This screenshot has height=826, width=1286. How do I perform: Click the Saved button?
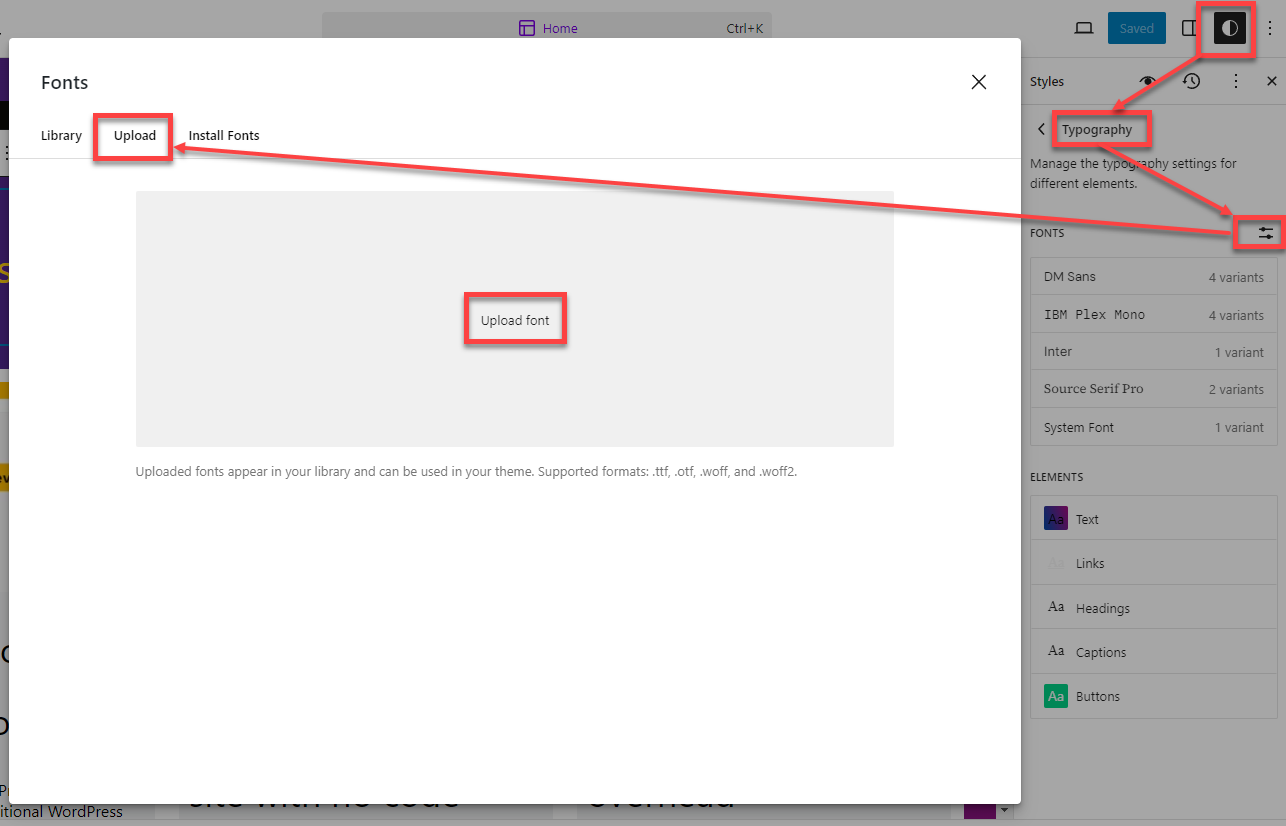click(x=1136, y=28)
